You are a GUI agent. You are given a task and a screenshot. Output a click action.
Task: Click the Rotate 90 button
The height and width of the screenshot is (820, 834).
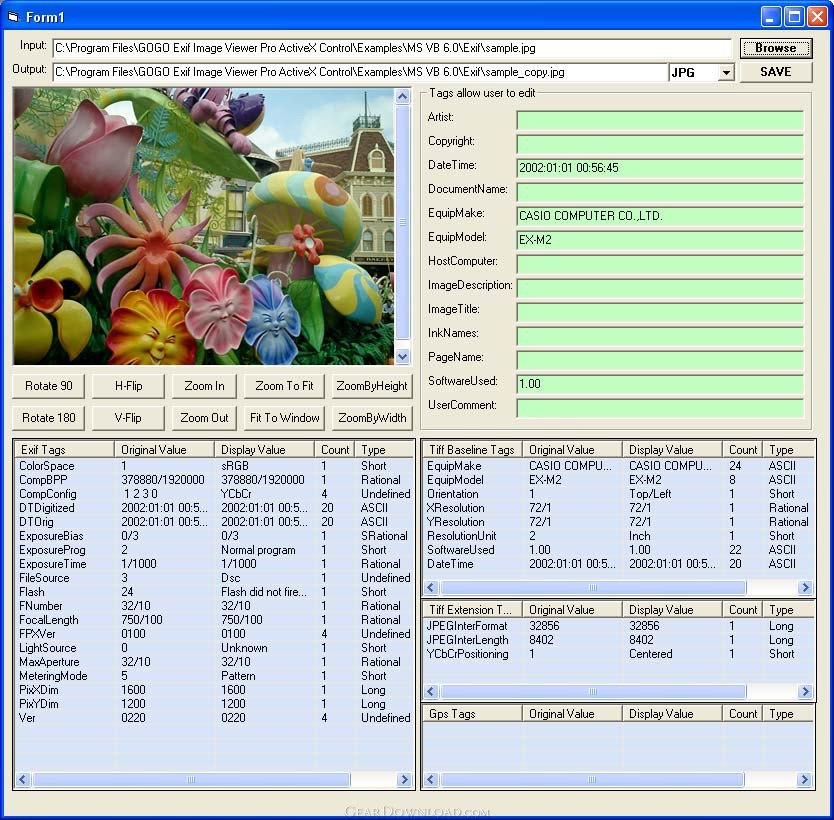point(48,386)
